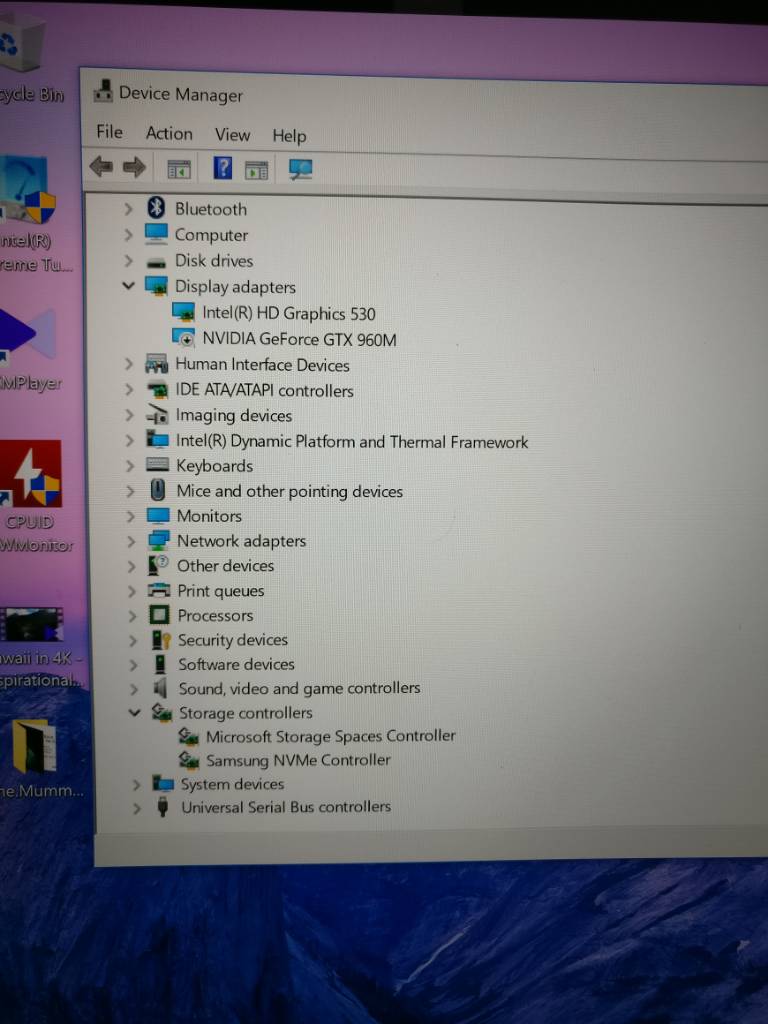This screenshot has height=1024, width=768.
Task: Click the Human Interface Devices icon
Action: (157, 363)
